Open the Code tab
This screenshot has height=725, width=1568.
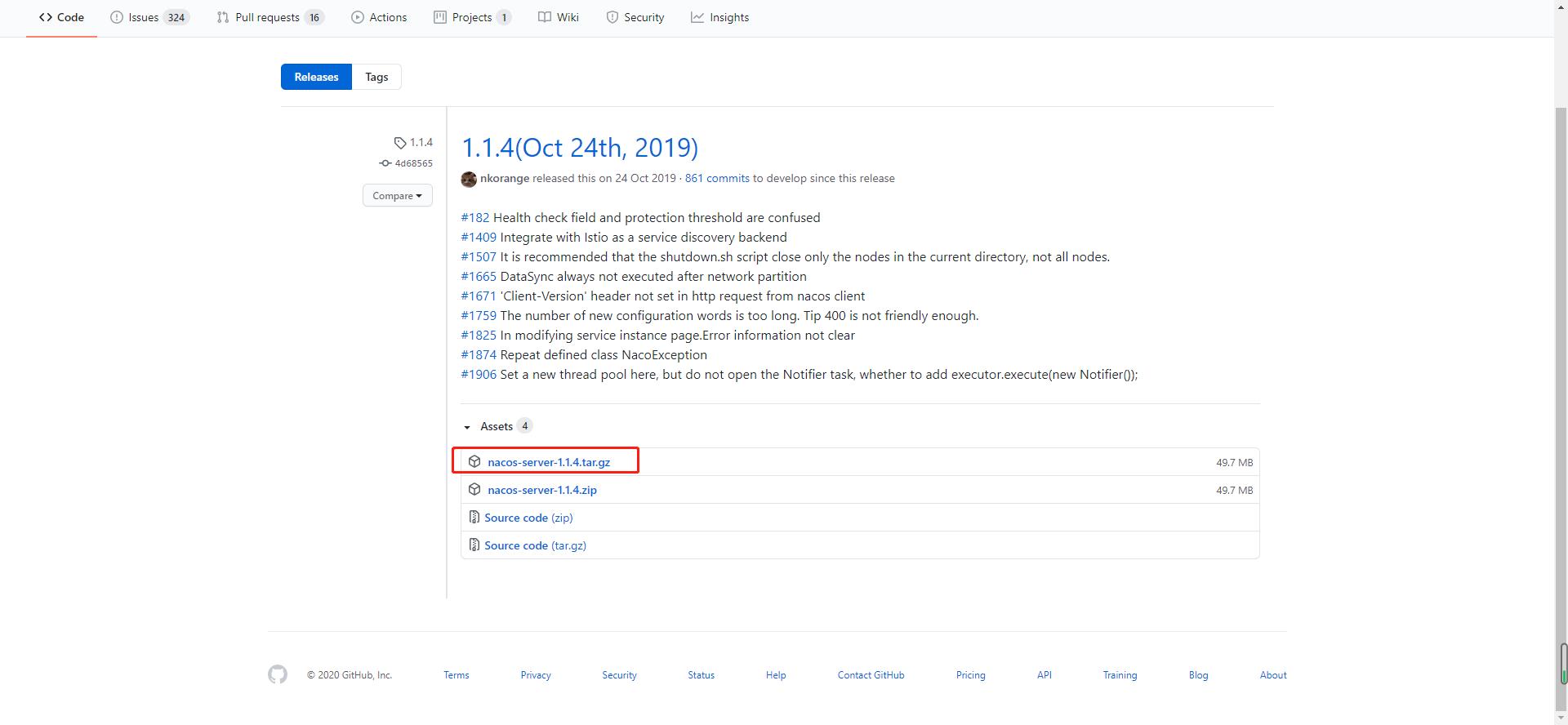coord(61,17)
